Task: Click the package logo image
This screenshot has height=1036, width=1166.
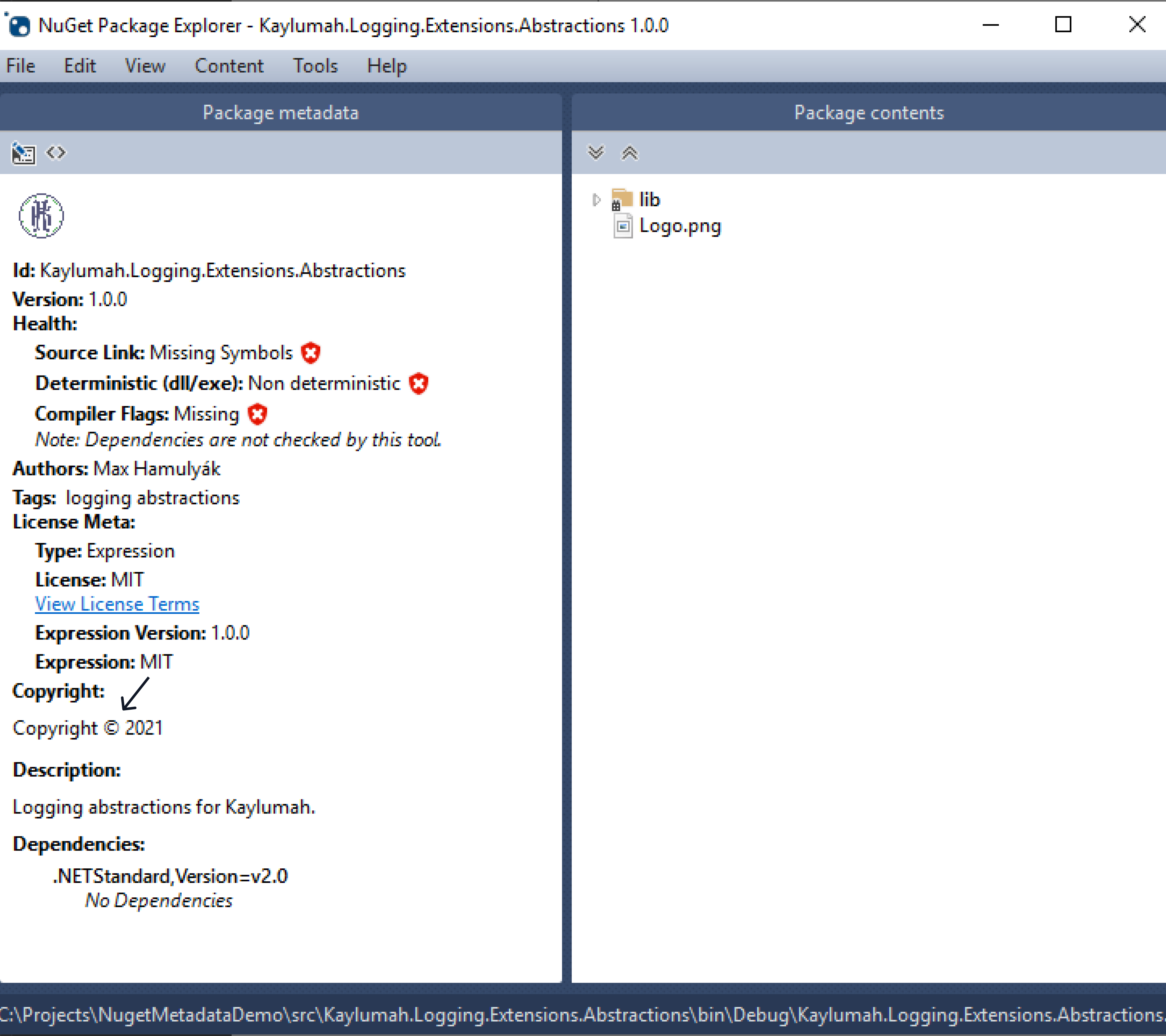Action: 41,216
